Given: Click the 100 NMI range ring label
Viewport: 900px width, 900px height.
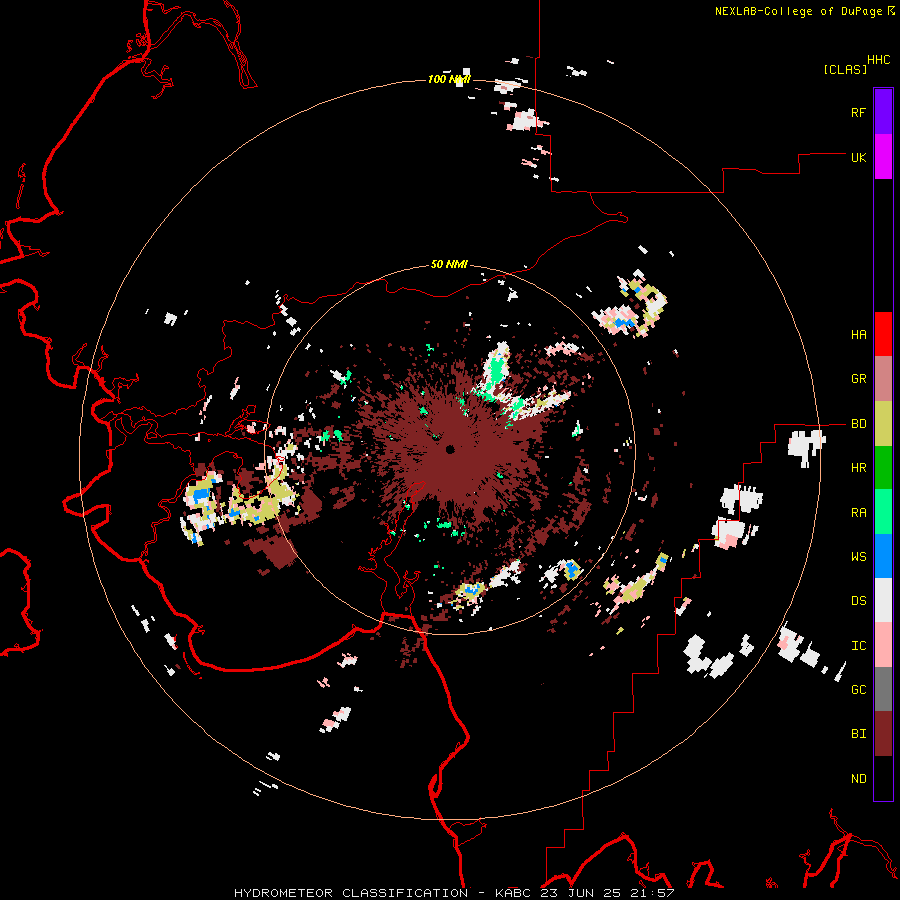Looking at the screenshot, I should (448, 79).
